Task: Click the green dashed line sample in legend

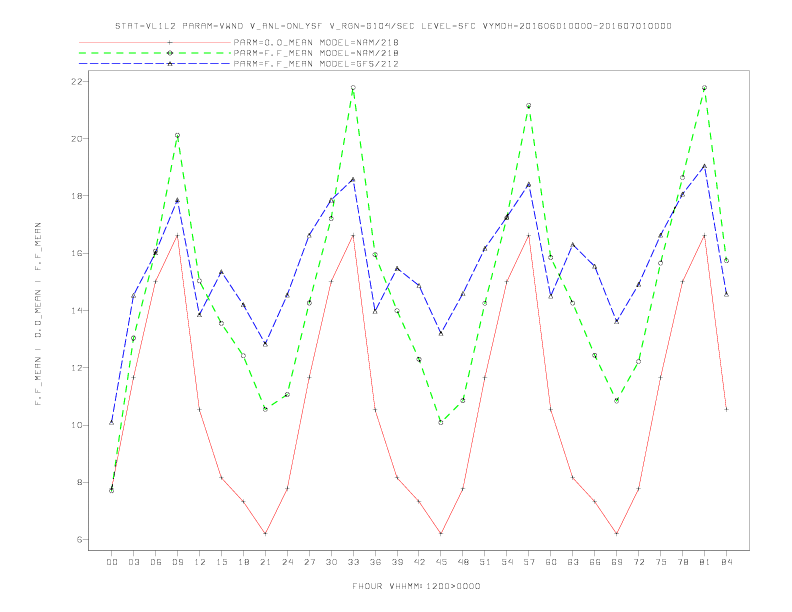Action: tap(155, 53)
